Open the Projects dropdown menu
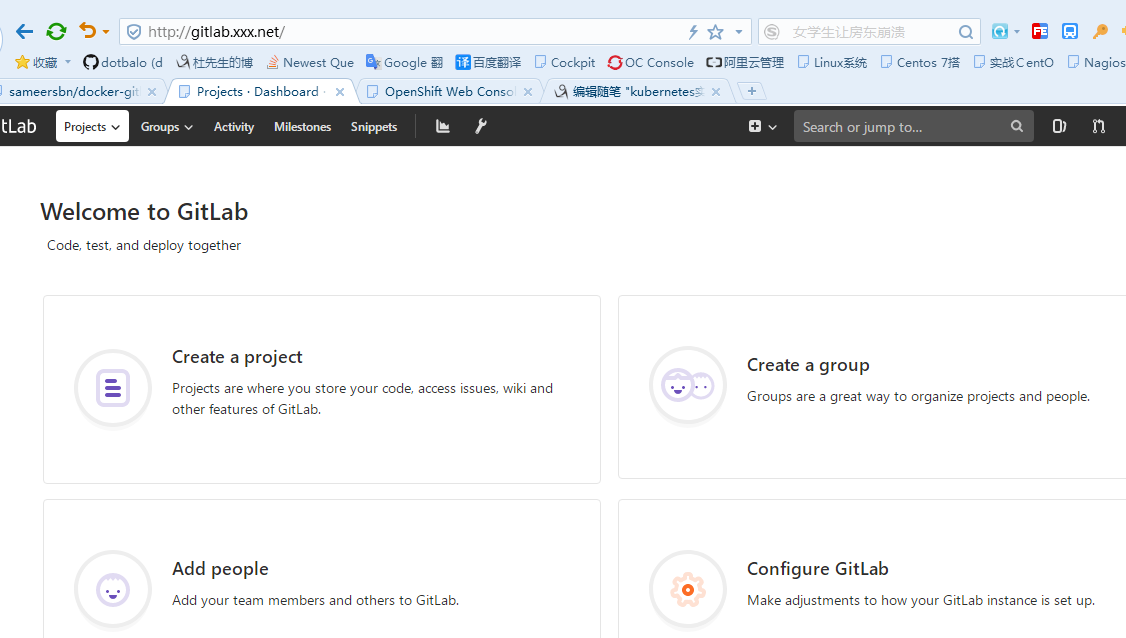 pyautogui.click(x=92, y=126)
